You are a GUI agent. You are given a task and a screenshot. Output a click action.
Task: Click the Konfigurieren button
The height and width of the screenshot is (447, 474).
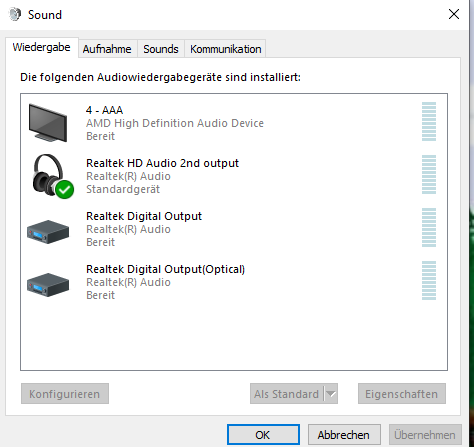[65, 394]
